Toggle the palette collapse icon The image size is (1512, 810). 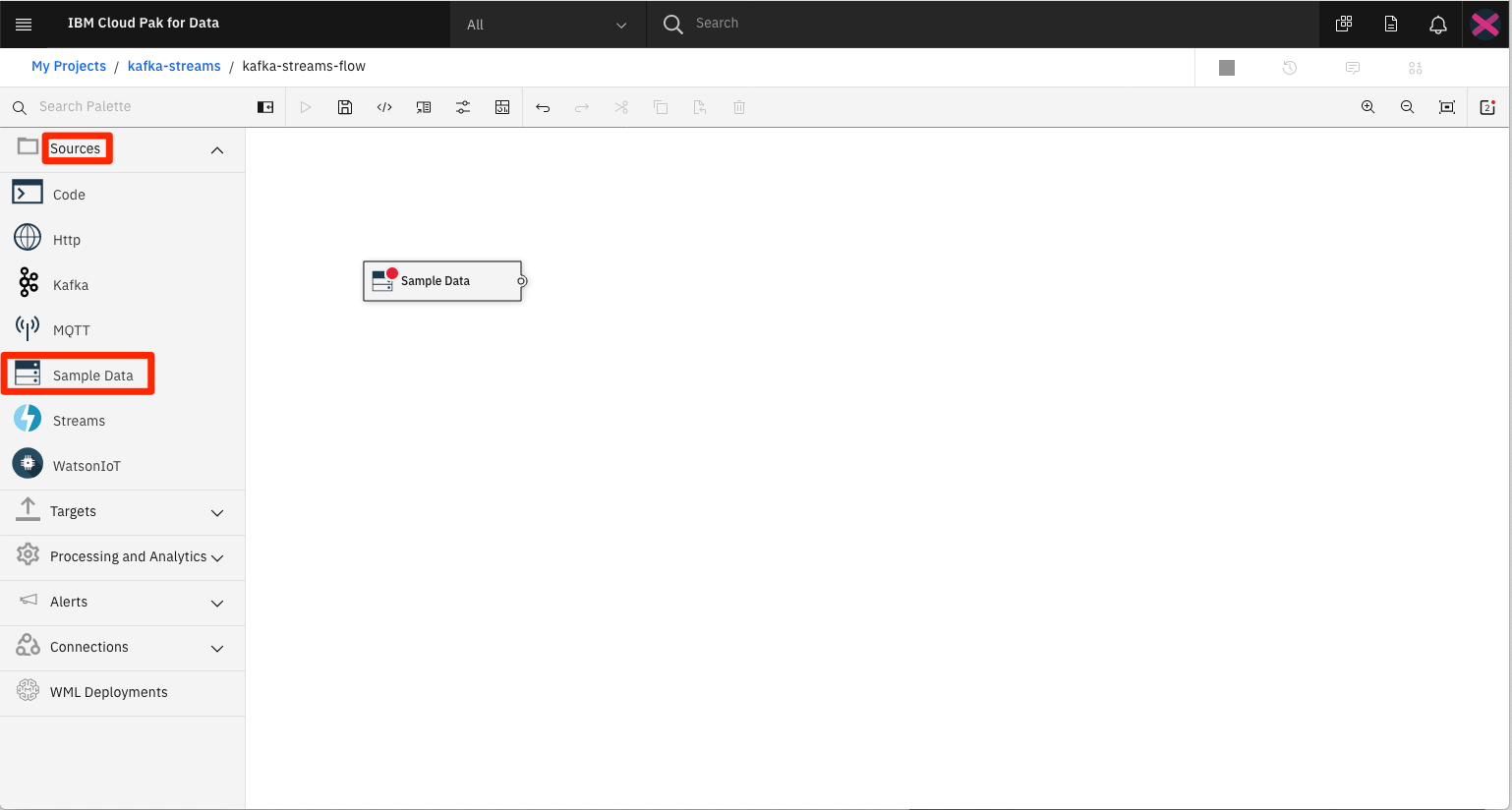point(265,107)
